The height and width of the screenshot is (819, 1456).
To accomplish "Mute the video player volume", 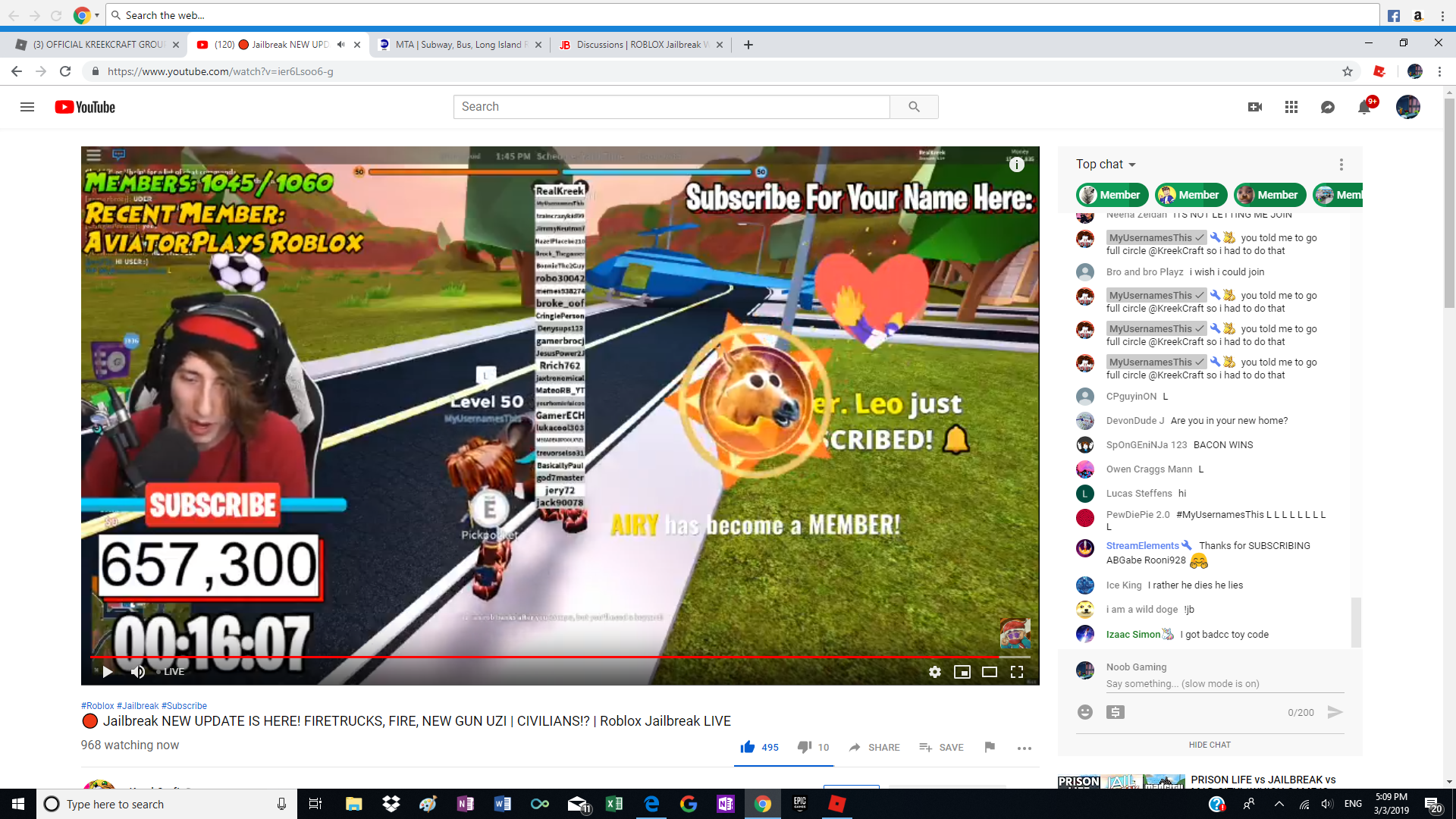I will [x=138, y=672].
